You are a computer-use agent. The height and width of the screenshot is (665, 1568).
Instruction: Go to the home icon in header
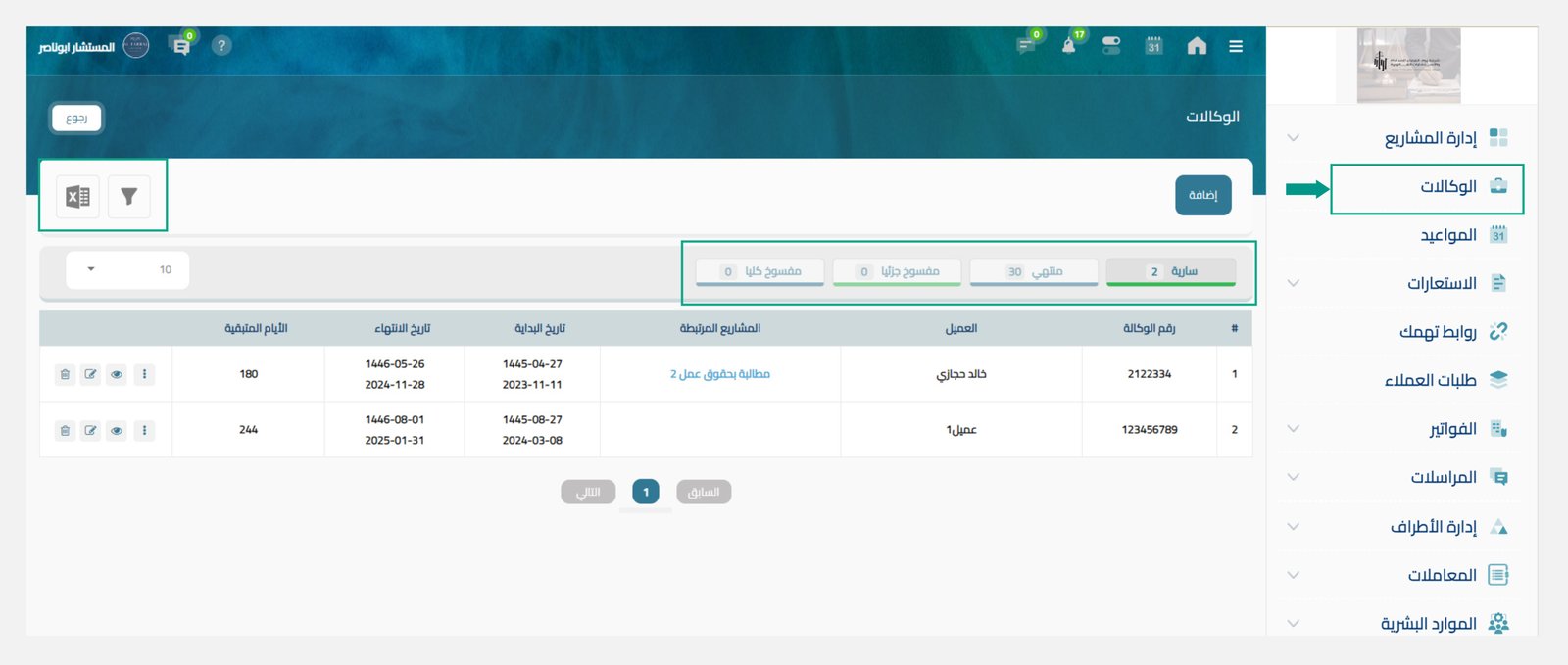click(x=1197, y=46)
